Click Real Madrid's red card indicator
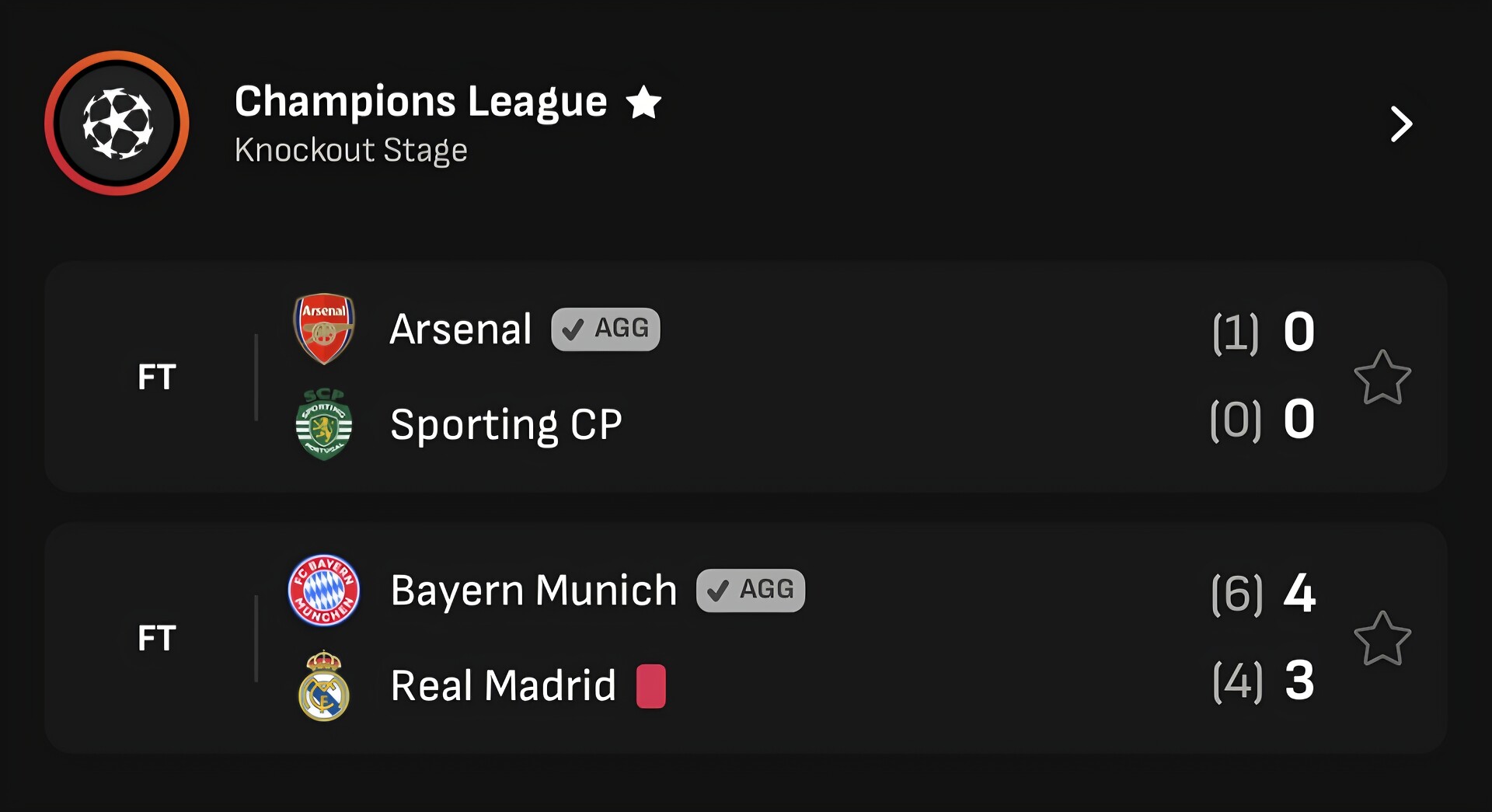This screenshot has height=812, width=1492. click(x=651, y=686)
